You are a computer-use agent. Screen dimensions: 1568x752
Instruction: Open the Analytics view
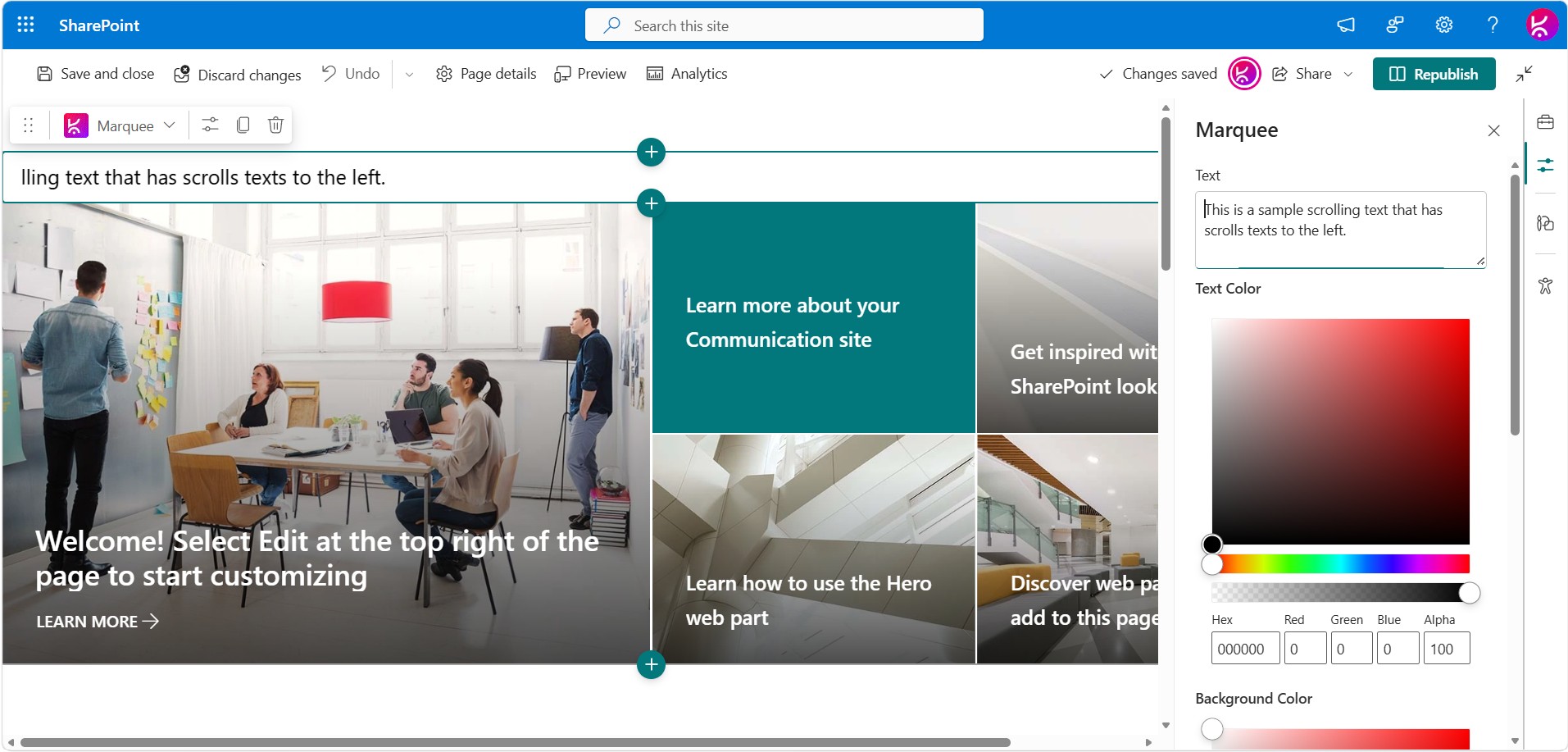(687, 74)
